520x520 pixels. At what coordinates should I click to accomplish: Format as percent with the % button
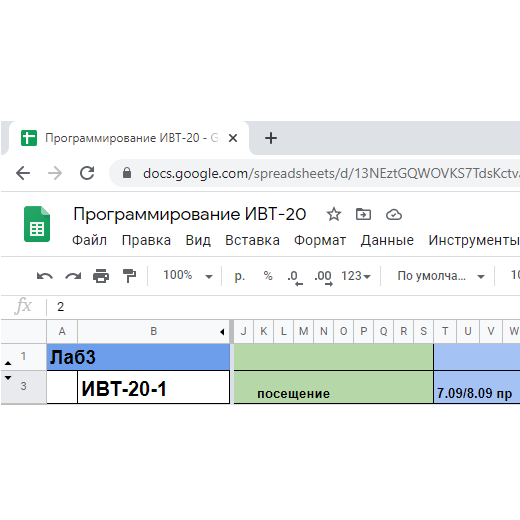coord(268,276)
